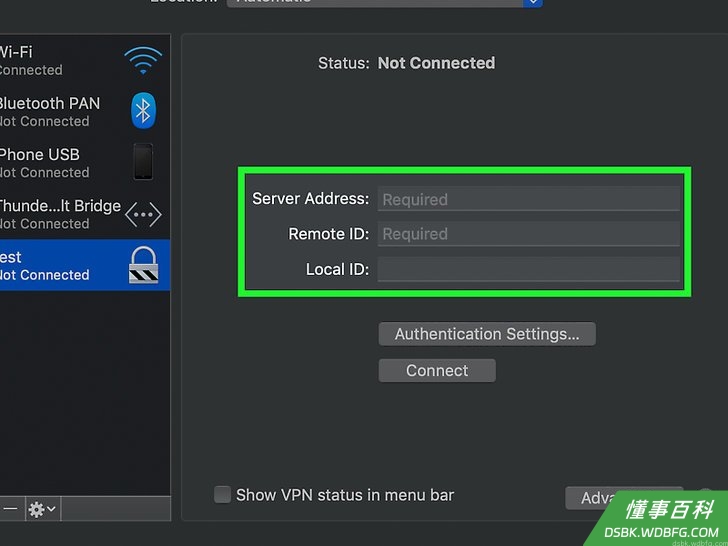Expand the chevron beside the gear
This screenshot has width=728, height=546.
pyautogui.click(x=52, y=509)
